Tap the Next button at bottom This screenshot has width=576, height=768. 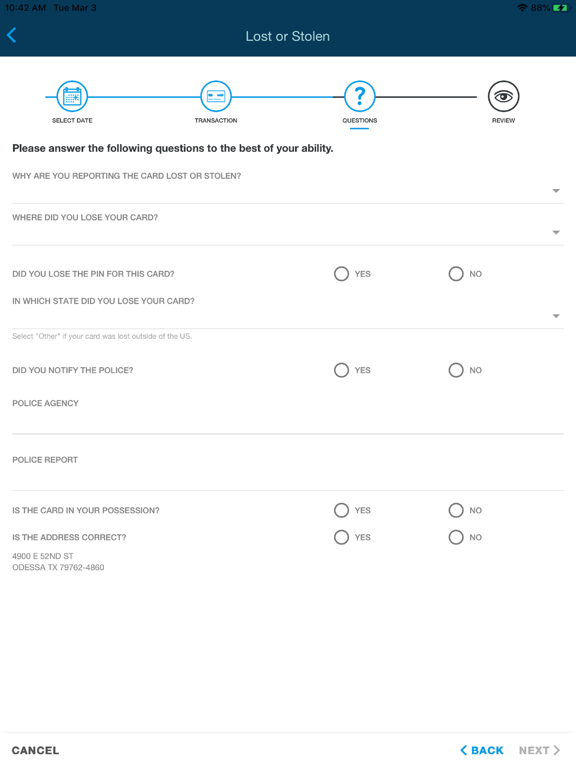click(x=539, y=750)
